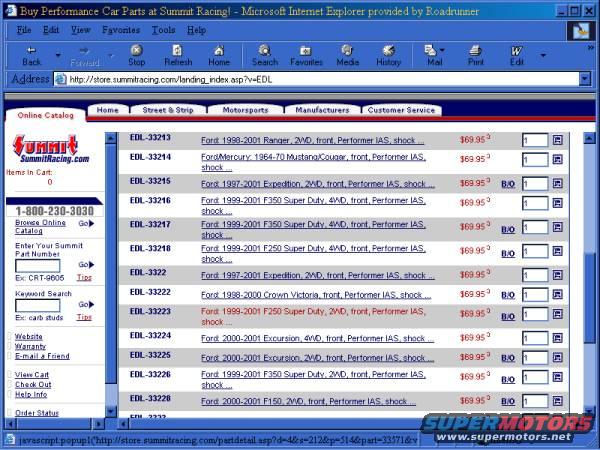Open the Search toolbar icon

tap(265, 54)
